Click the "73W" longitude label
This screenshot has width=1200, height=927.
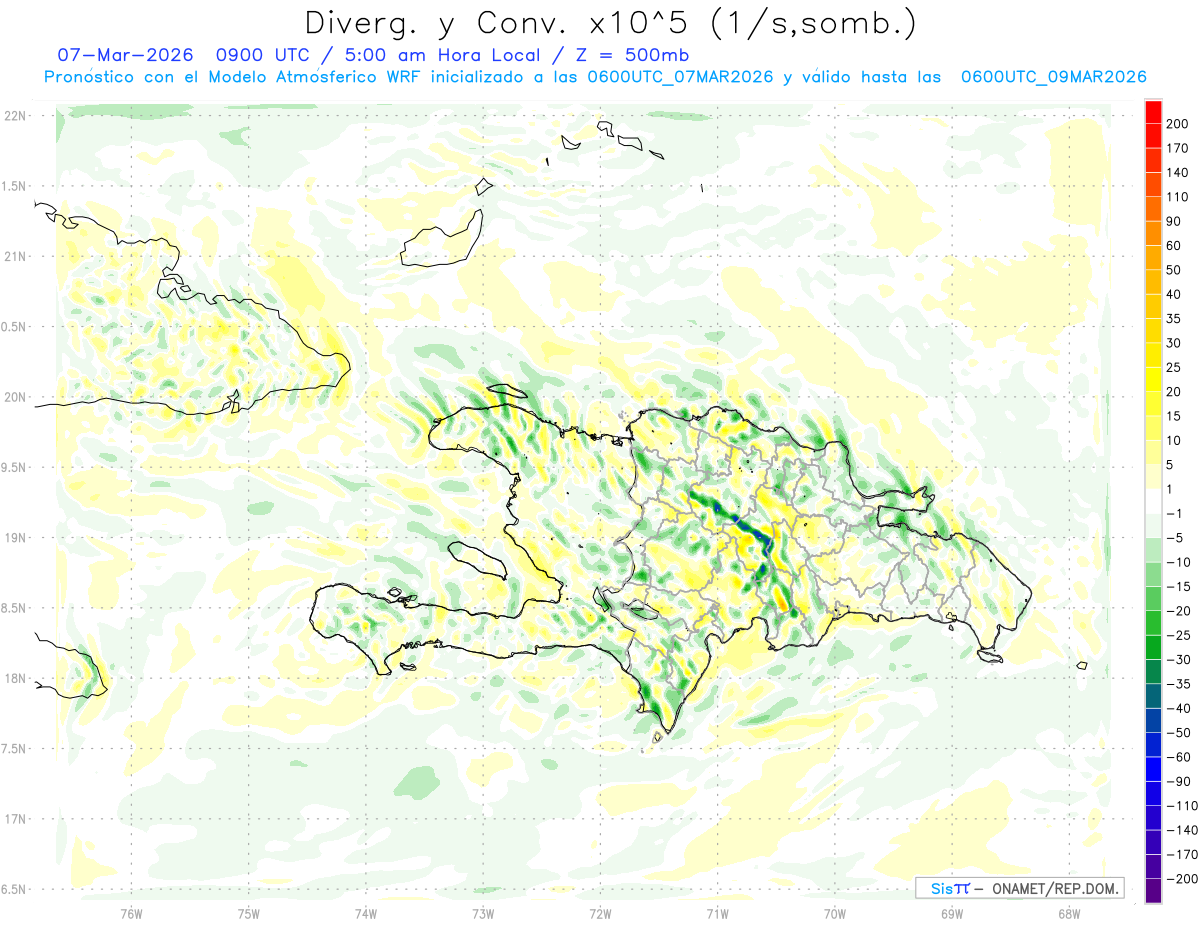coord(483,913)
